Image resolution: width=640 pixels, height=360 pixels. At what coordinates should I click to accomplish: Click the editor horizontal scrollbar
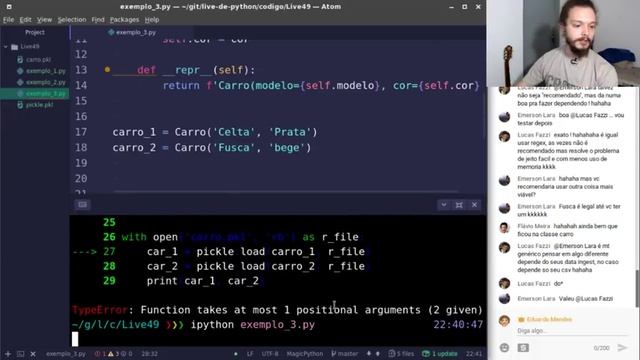286,191
